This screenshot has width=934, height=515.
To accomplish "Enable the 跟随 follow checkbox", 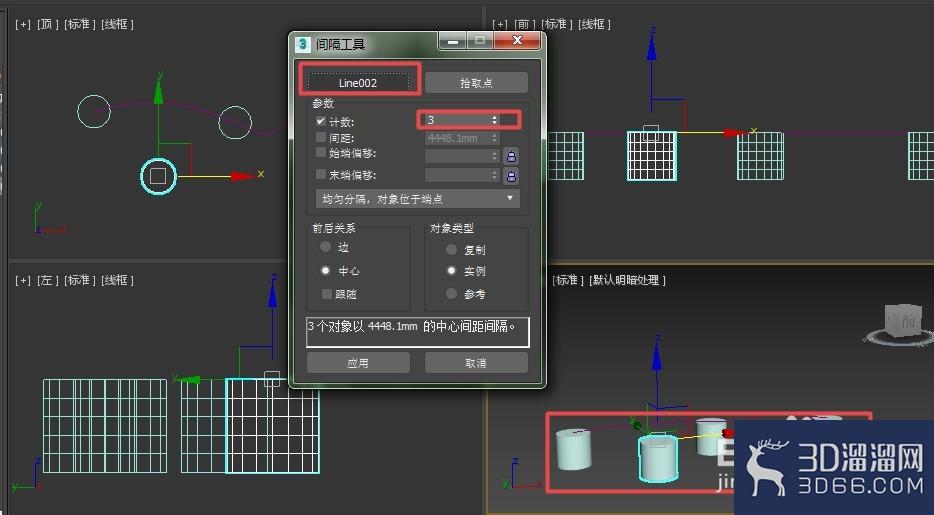I will click(x=326, y=294).
